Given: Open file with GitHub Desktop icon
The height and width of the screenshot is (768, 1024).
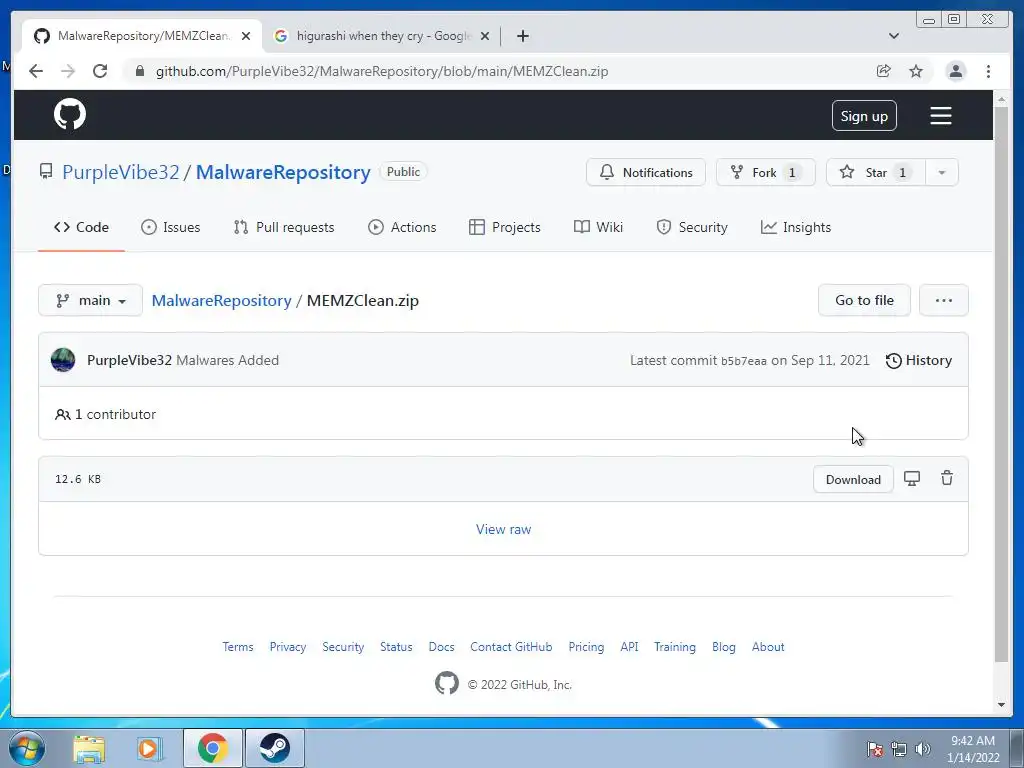Looking at the screenshot, I should 912,479.
